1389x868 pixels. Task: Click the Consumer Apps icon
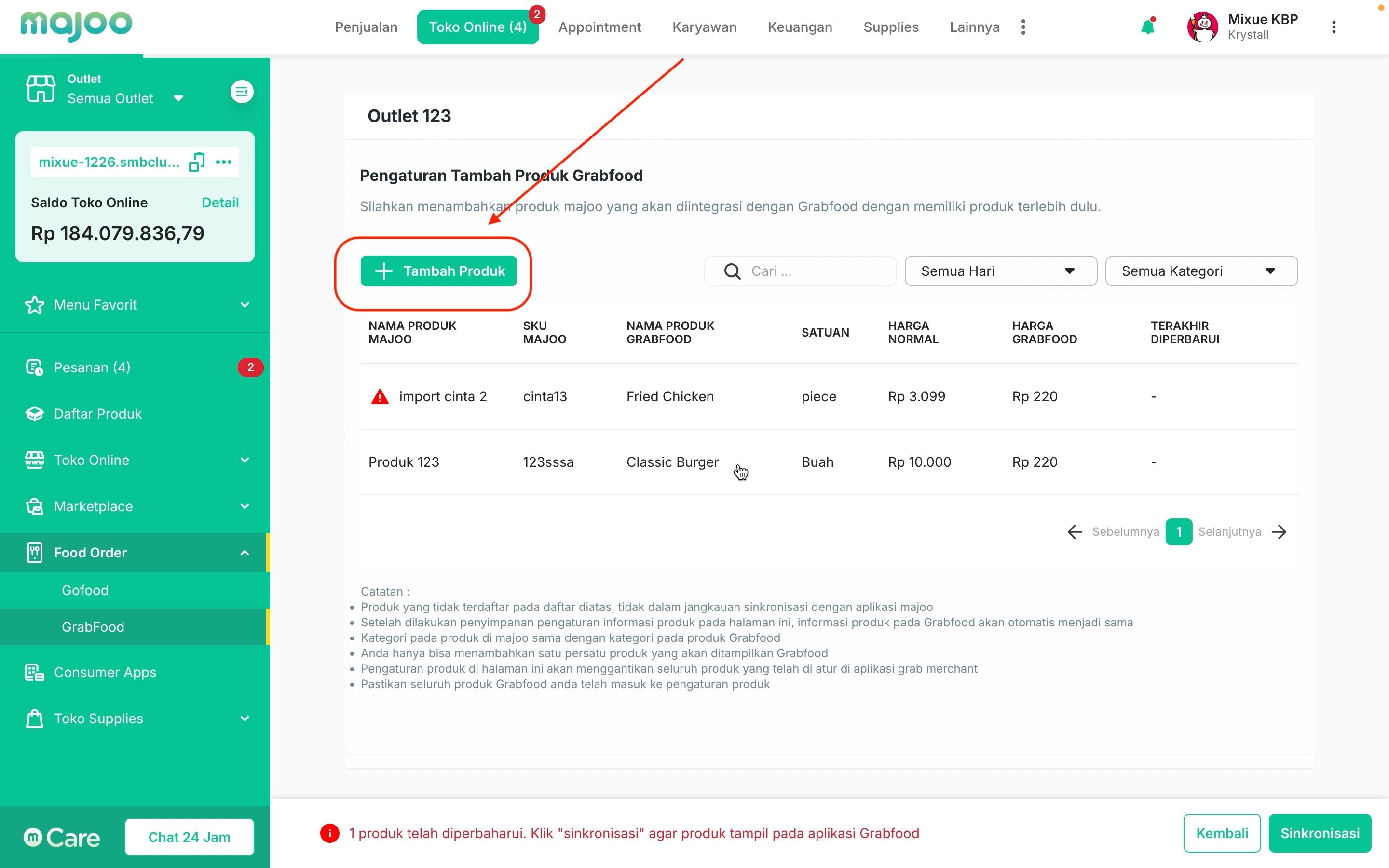(x=34, y=672)
